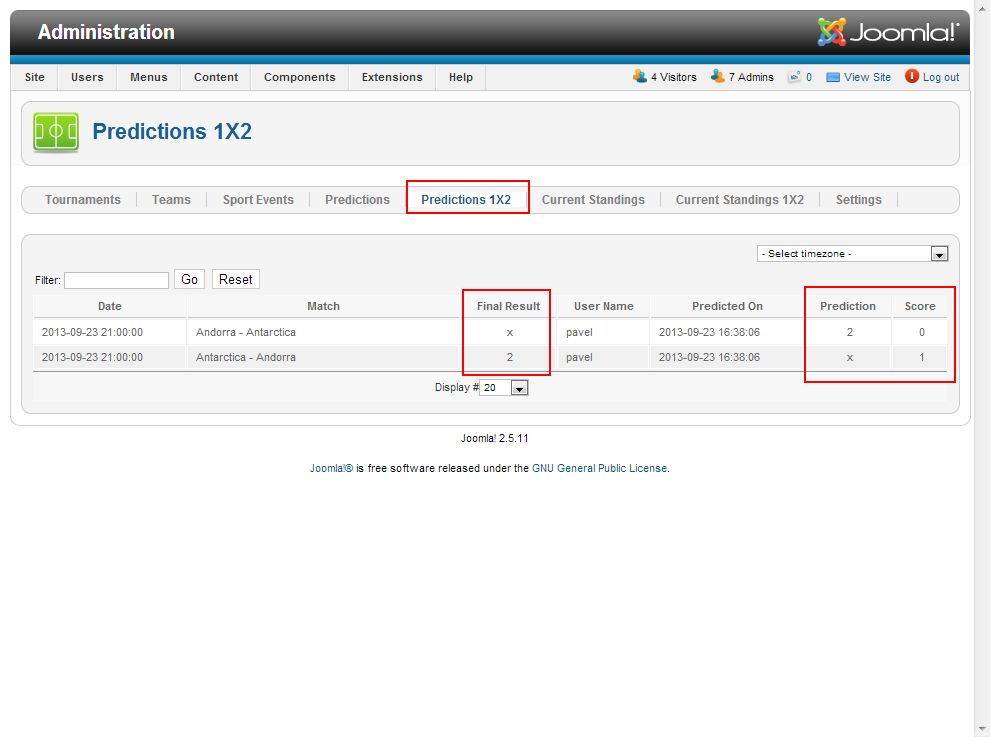Open the Menus menu
This screenshot has height=737, width=990.
click(149, 77)
